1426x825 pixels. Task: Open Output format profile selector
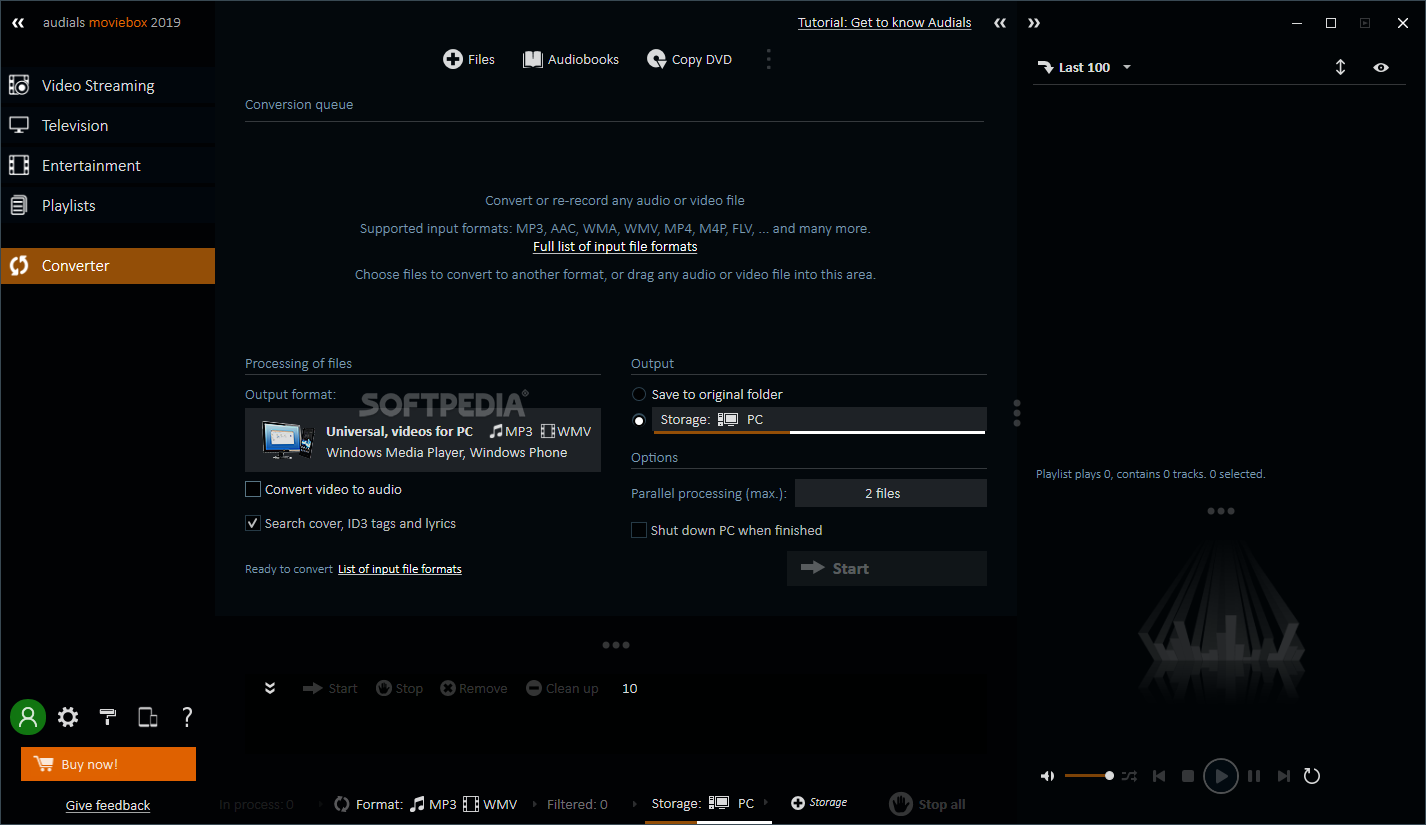[423, 441]
